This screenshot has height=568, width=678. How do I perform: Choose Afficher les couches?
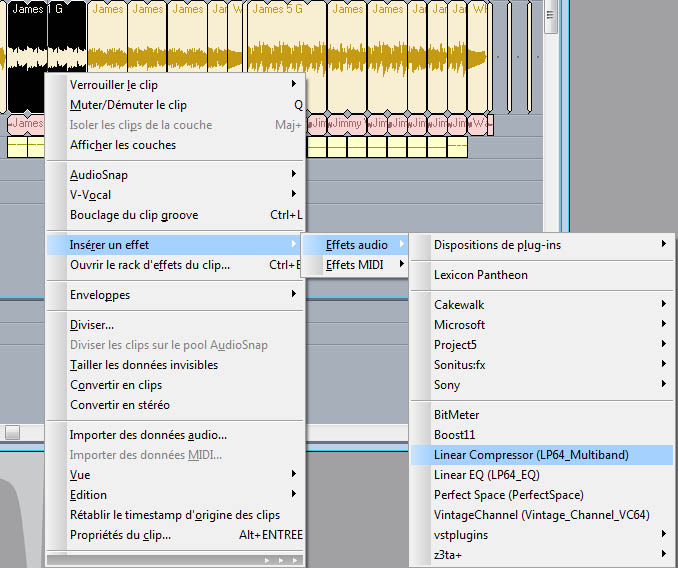tap(175, 145)
